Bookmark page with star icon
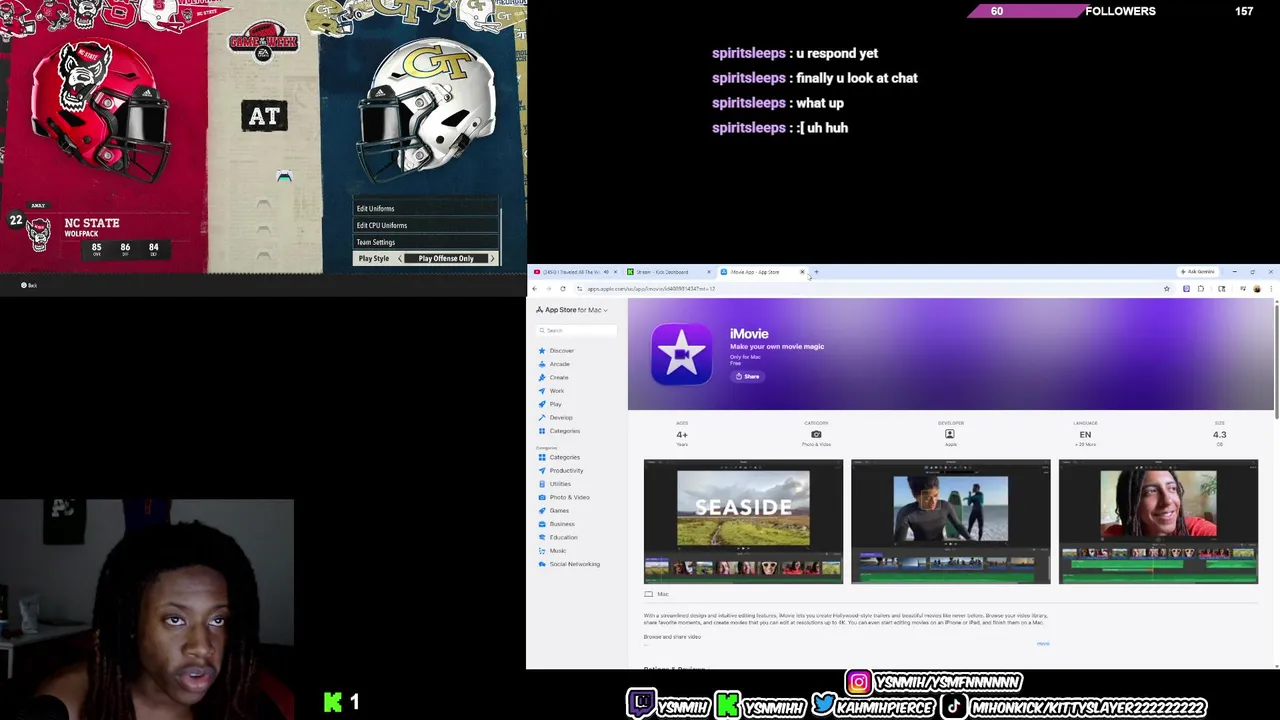The image size is (1280, 720). pos(1166,289)
